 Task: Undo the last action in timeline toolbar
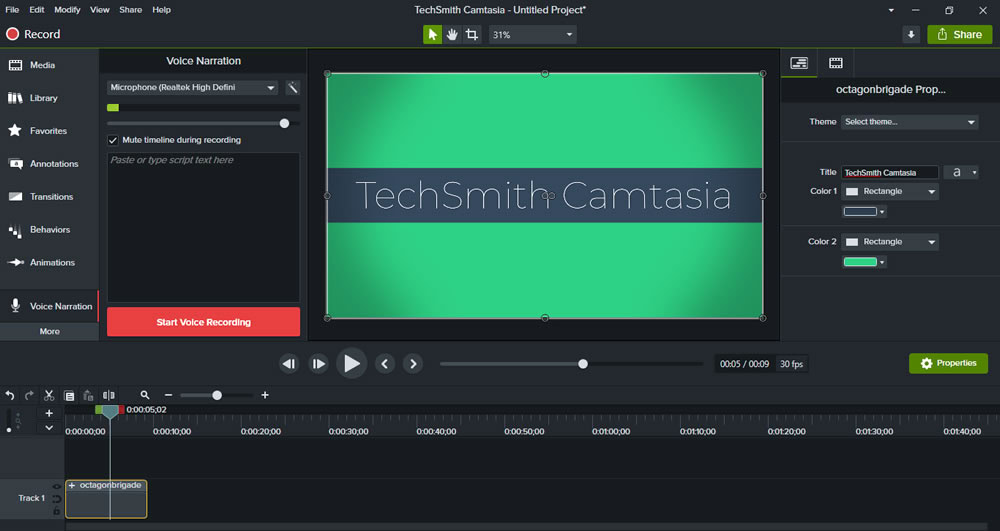10,395
